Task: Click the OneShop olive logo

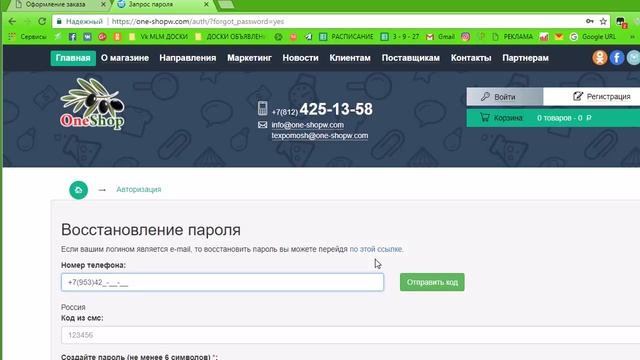Action: (92, 104)
